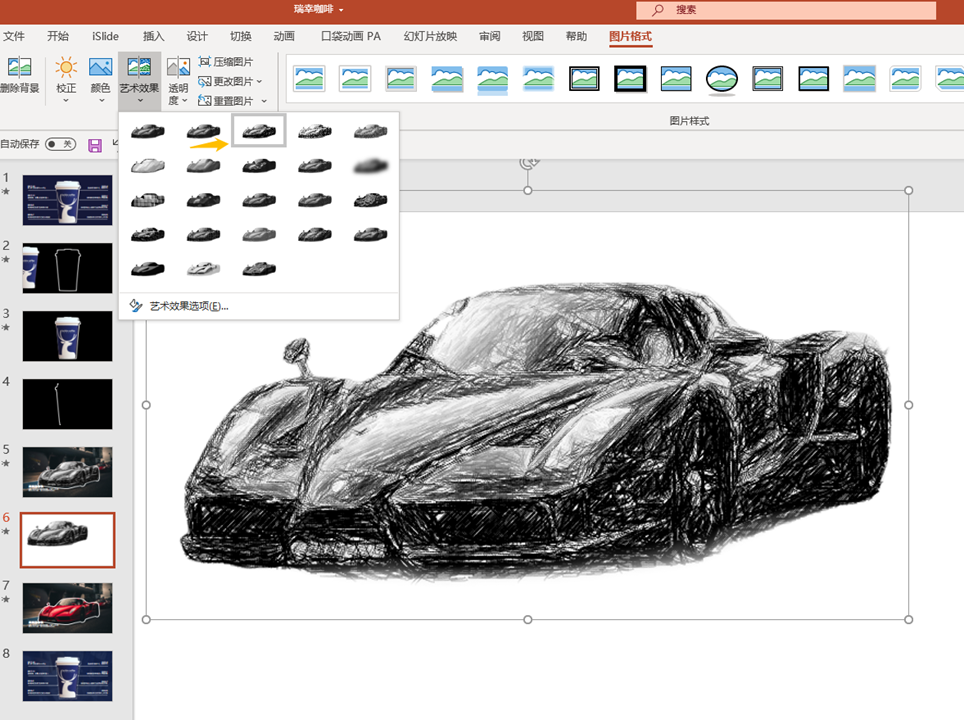Switch to the 设计 tab
Viewport: 964px width, 720px height.
click(x=197, y=36)
